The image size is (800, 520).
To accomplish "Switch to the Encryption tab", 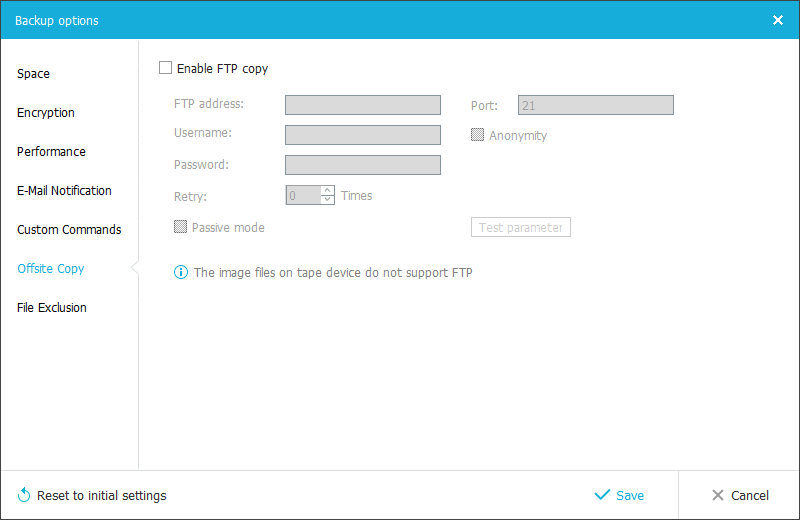I will [x=46, y=113].
